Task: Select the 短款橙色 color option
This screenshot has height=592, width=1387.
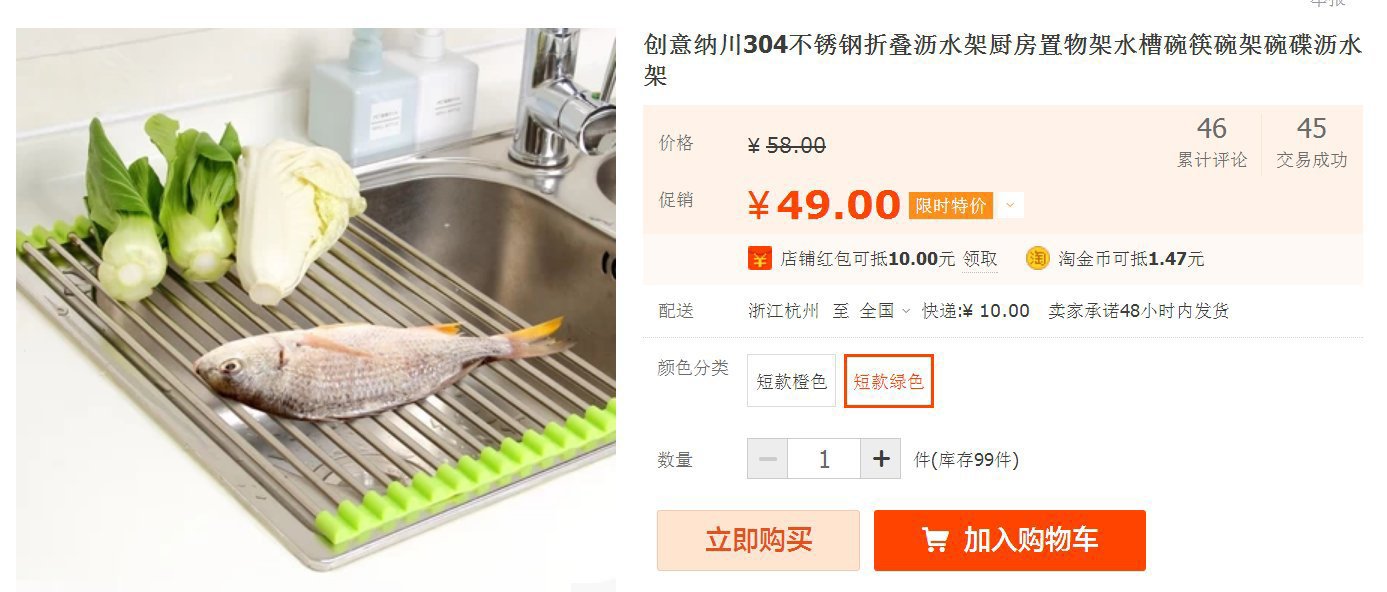Action: 791,381
